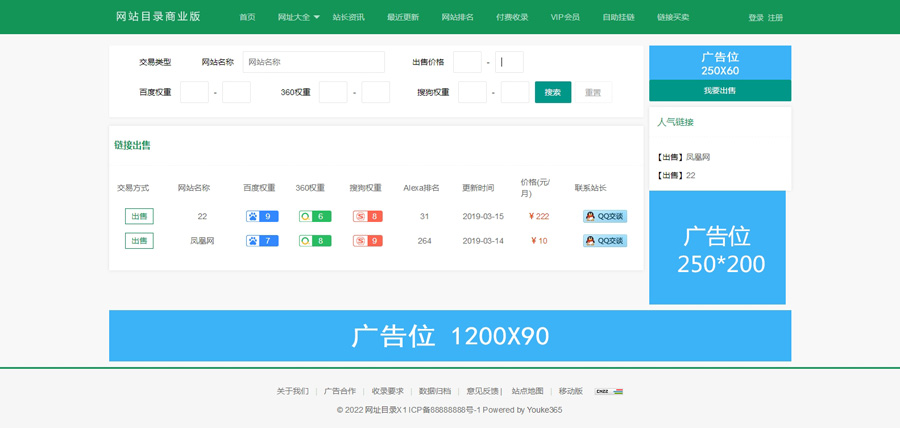Image resolution: width=900 pixels, height=428 pixels.
Task: Open QQ交谈 chat for 凤凰网
Action: point(604,241)
